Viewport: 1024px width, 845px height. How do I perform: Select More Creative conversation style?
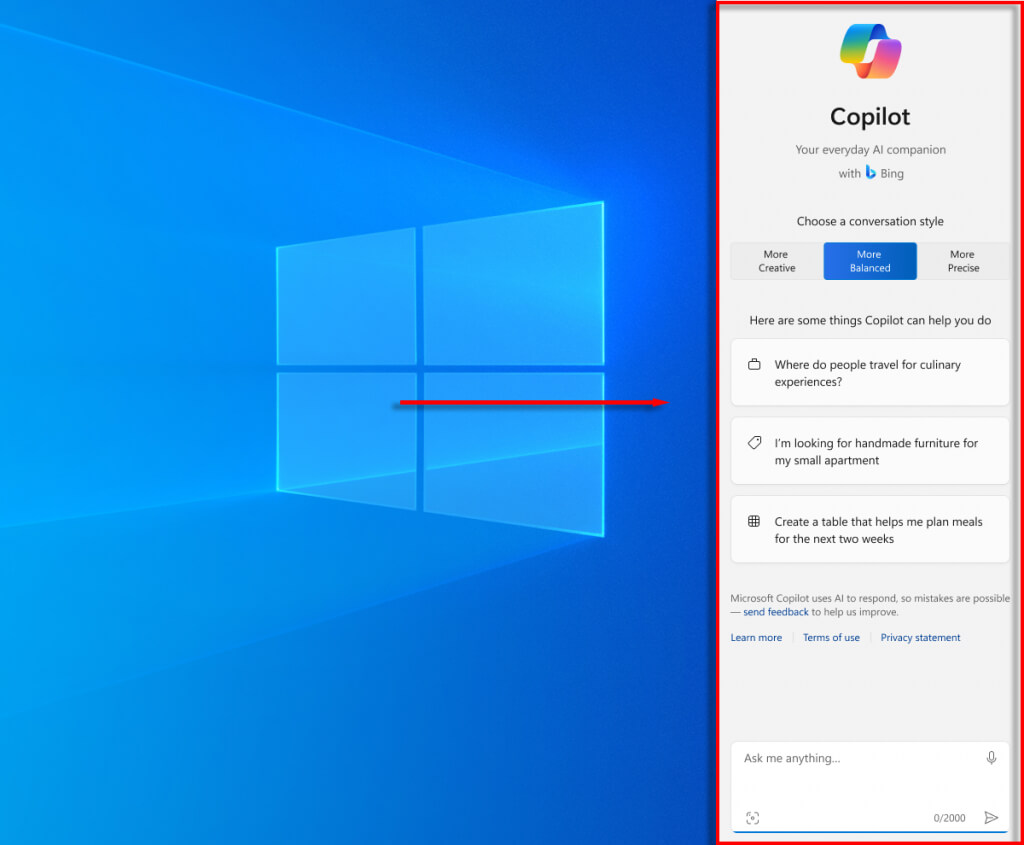776,261
